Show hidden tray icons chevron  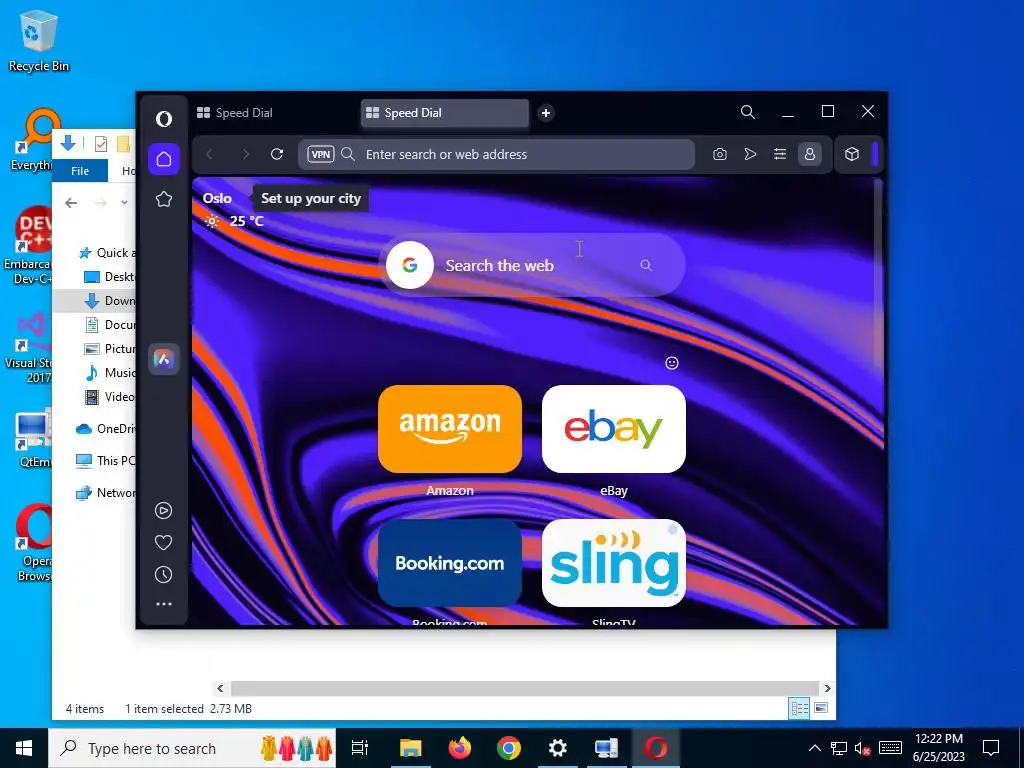[815, 748]
